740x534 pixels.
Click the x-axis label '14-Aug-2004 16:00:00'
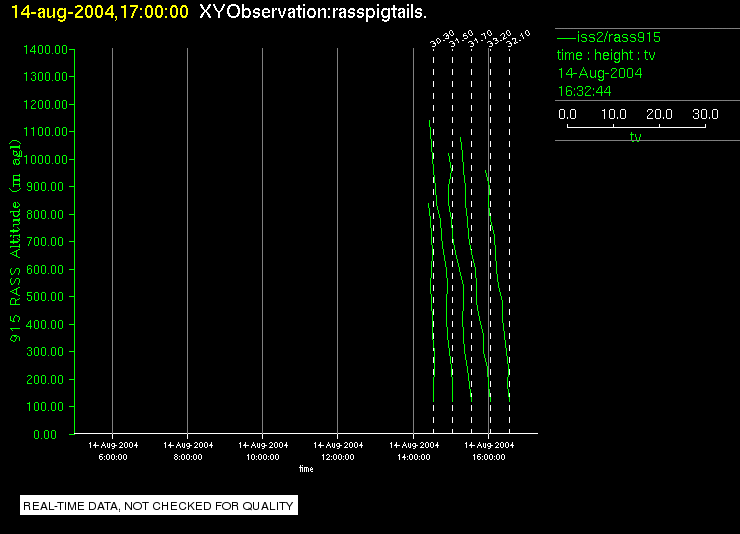(x=489, y=451)
